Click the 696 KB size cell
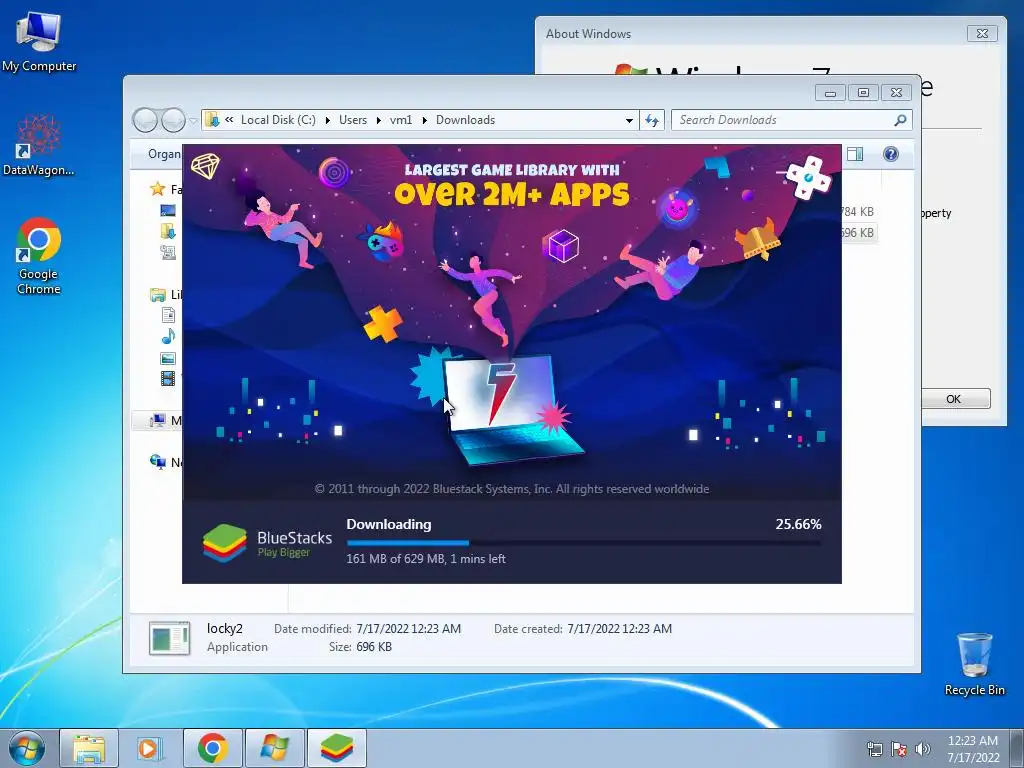The image size is (1024, 768). 857,232
